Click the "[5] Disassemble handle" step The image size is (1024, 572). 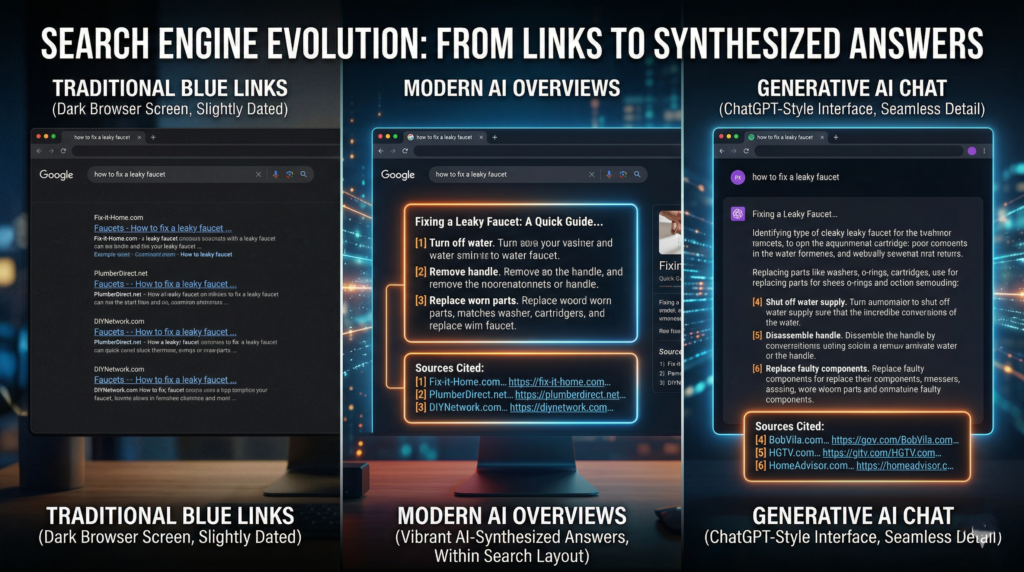point(854,345)
